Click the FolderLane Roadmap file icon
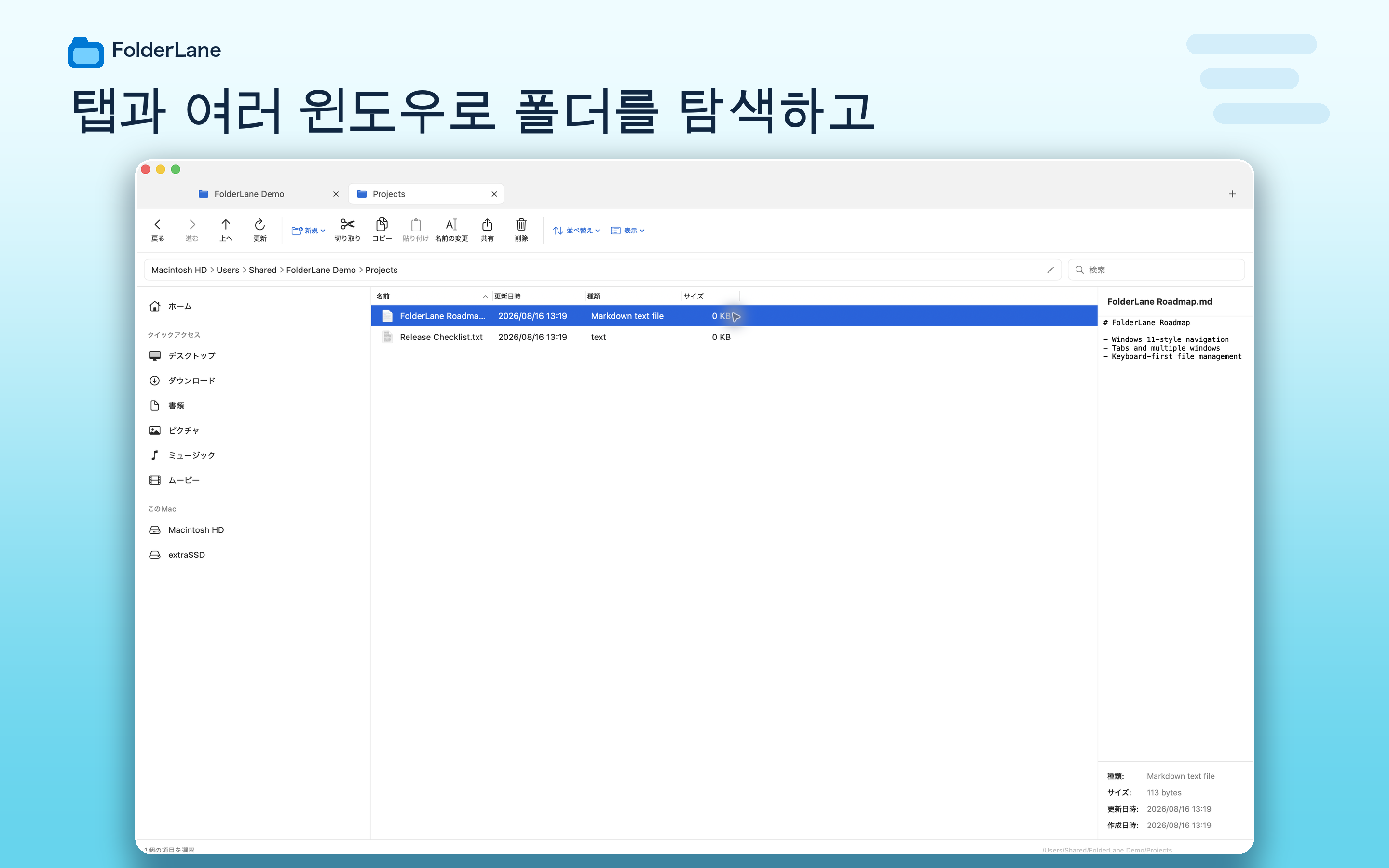Screen dimensions: 1389x868 click(387, 316)
